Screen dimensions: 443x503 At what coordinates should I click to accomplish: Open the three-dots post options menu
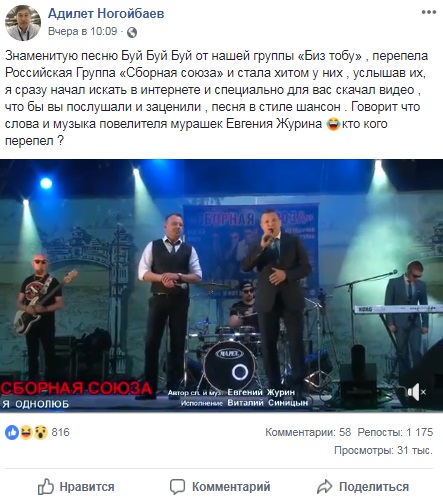coord(429,13)
